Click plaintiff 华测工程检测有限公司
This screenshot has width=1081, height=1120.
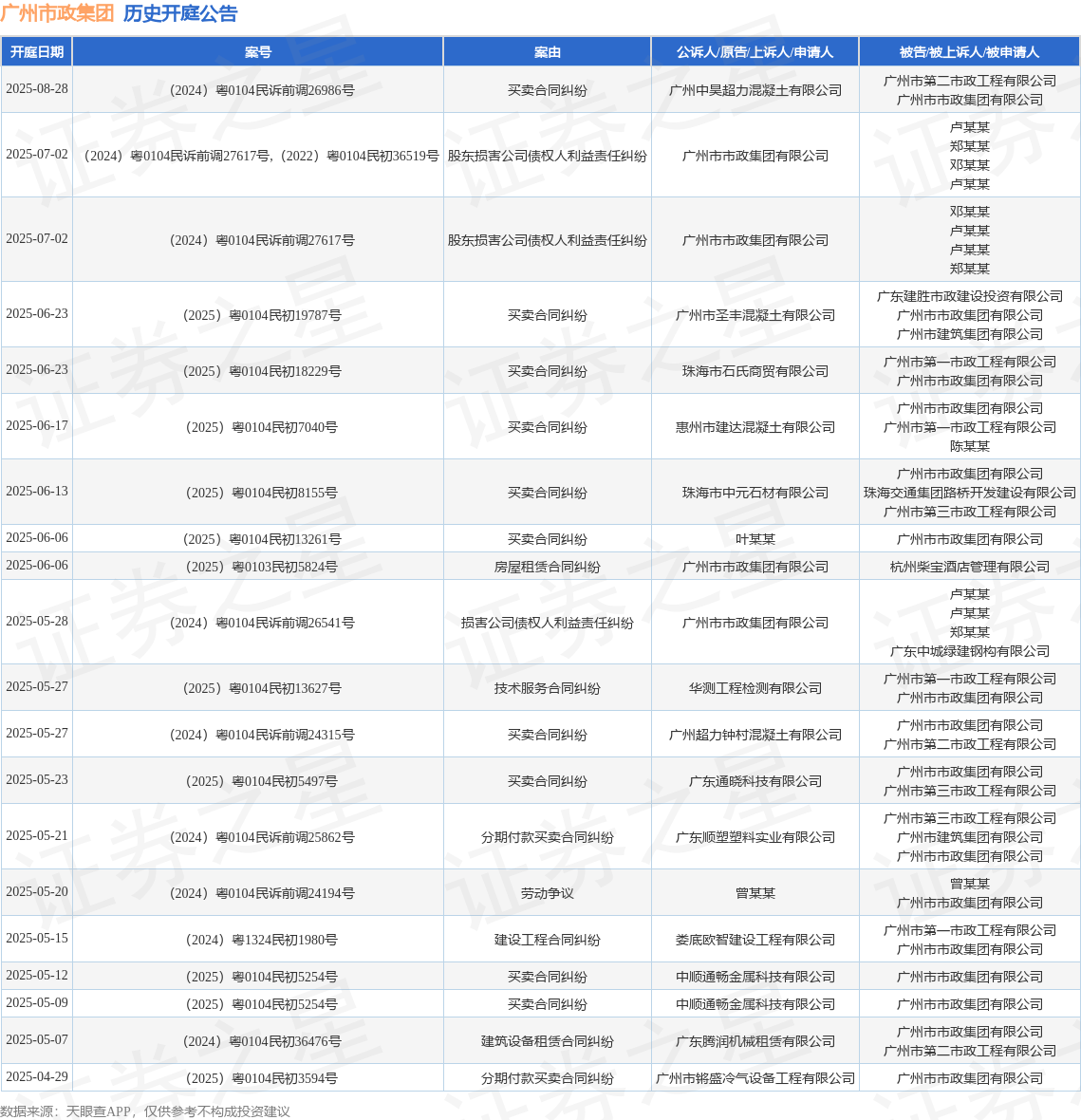tap(755, 688)
